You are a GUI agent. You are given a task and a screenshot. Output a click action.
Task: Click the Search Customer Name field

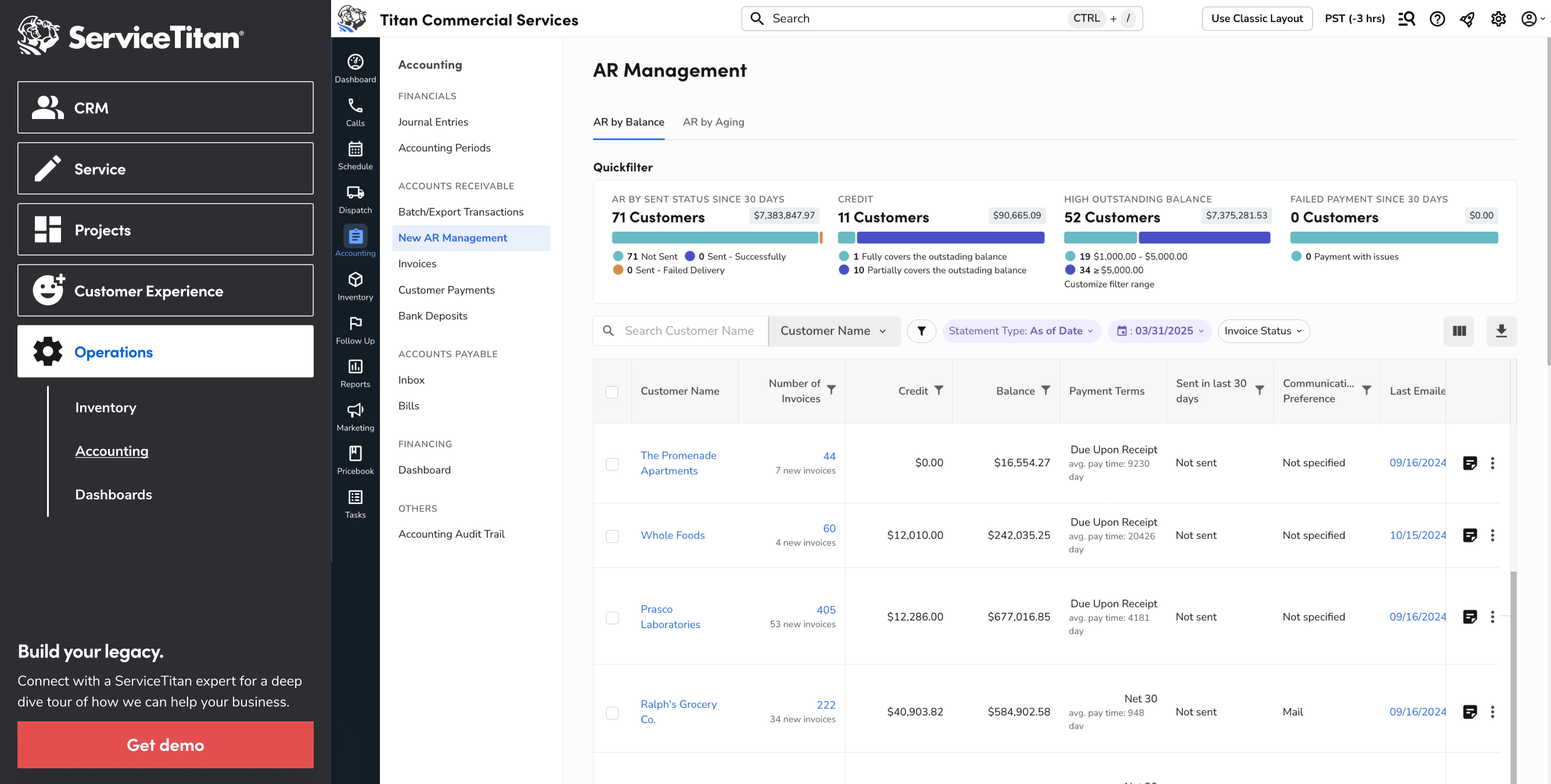pyautogui.click(x=689, y=330)
